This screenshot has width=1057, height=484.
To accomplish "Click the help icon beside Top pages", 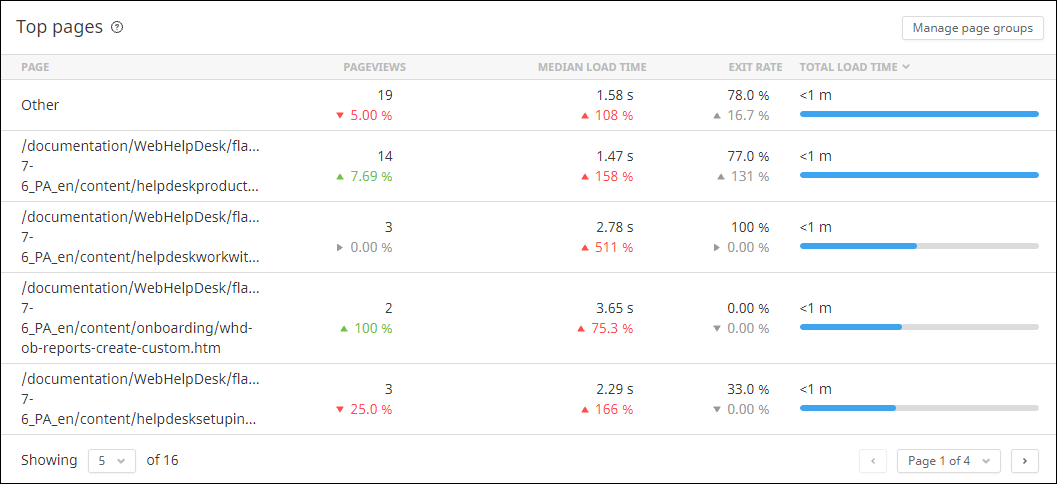I will point(117,28).
